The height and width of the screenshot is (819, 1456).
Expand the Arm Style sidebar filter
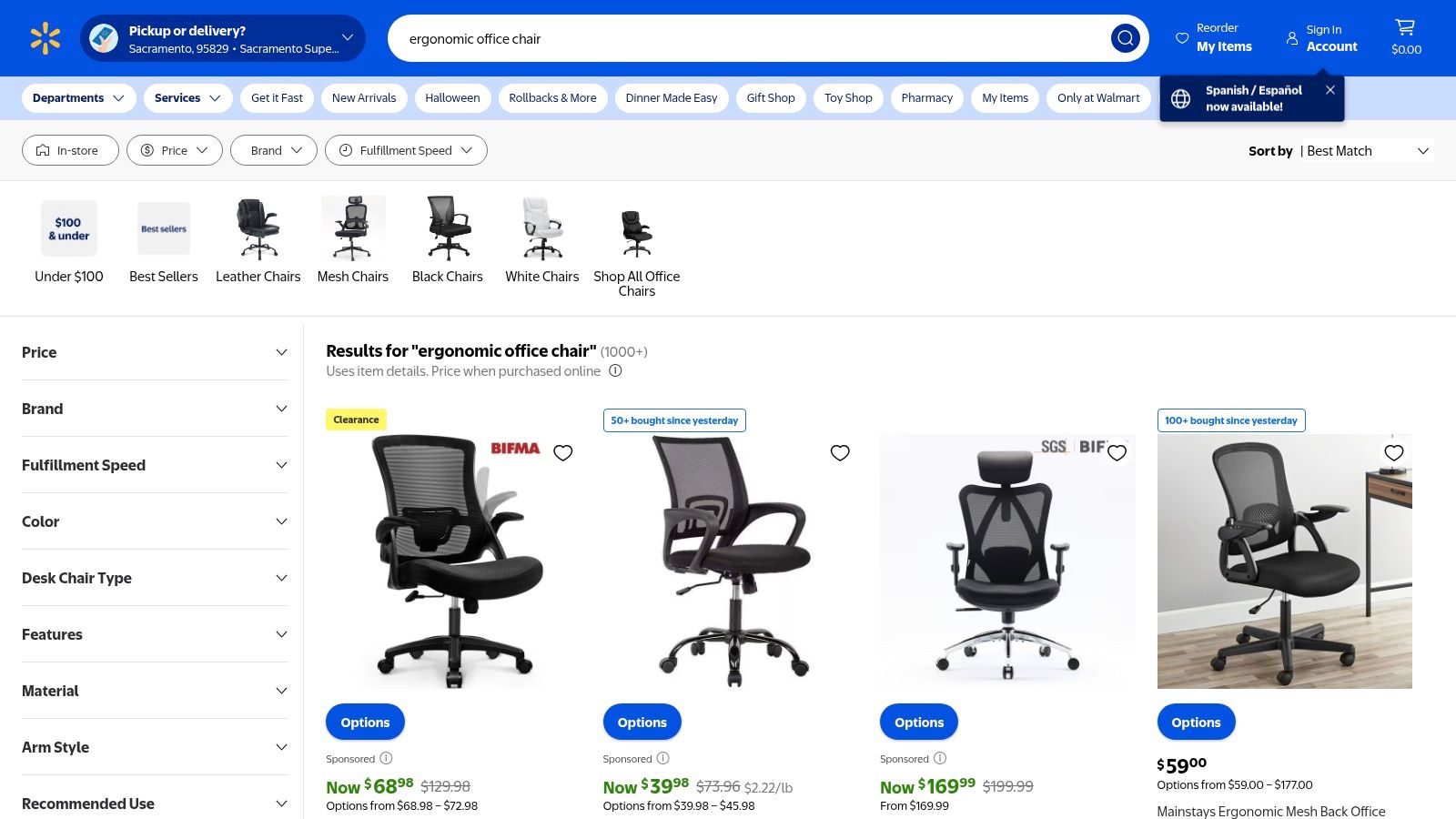click(155, 747)
